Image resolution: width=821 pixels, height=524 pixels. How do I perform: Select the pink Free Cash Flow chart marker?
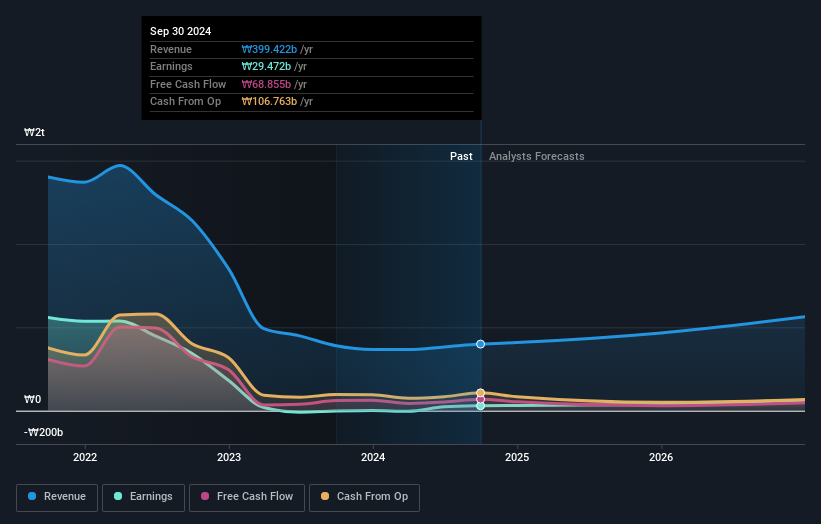click(481, 399)
